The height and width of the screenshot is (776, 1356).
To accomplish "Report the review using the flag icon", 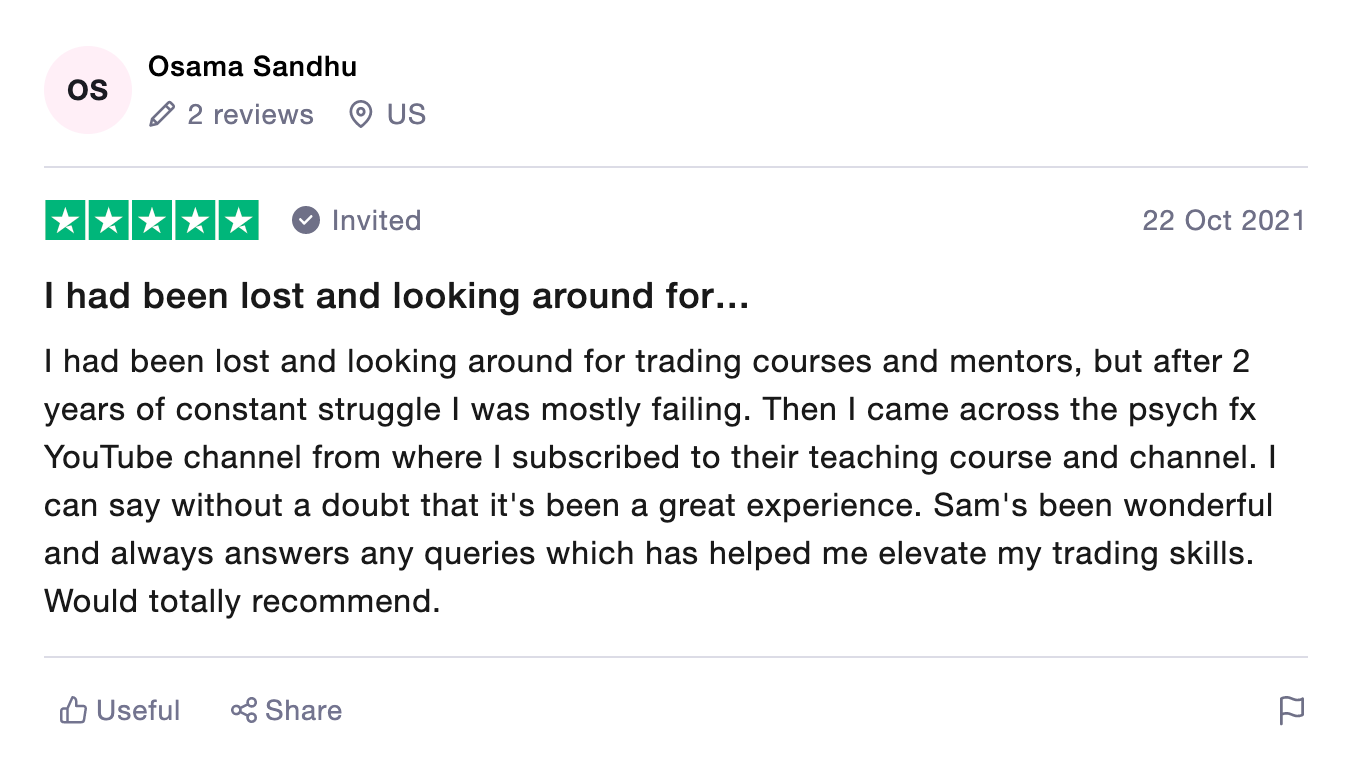I will 1292,711.
